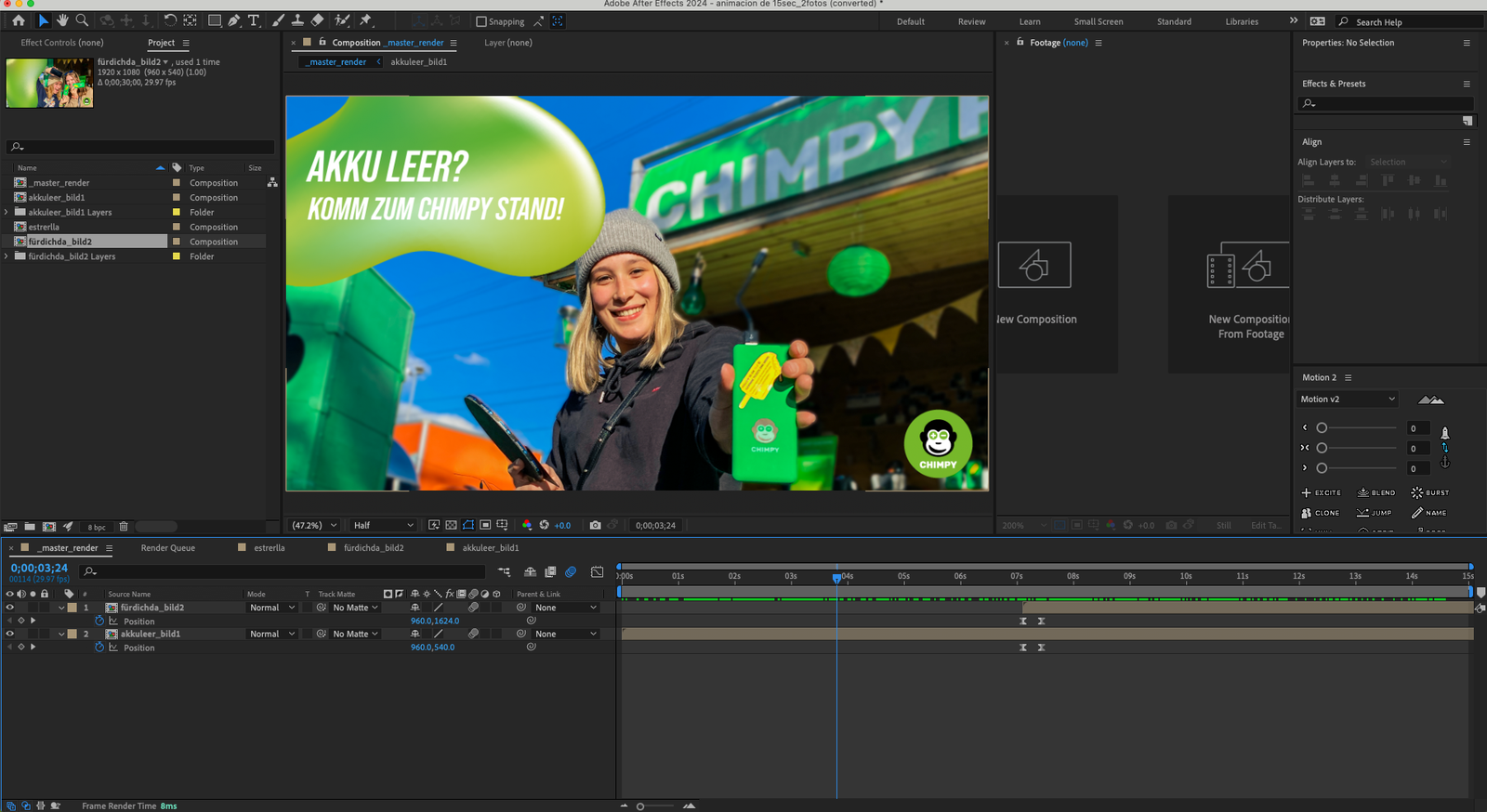The width and height of the screenshot is (1487, 812).
Task: Click the 8 bpc color depth button
Action: pos(97,527)
